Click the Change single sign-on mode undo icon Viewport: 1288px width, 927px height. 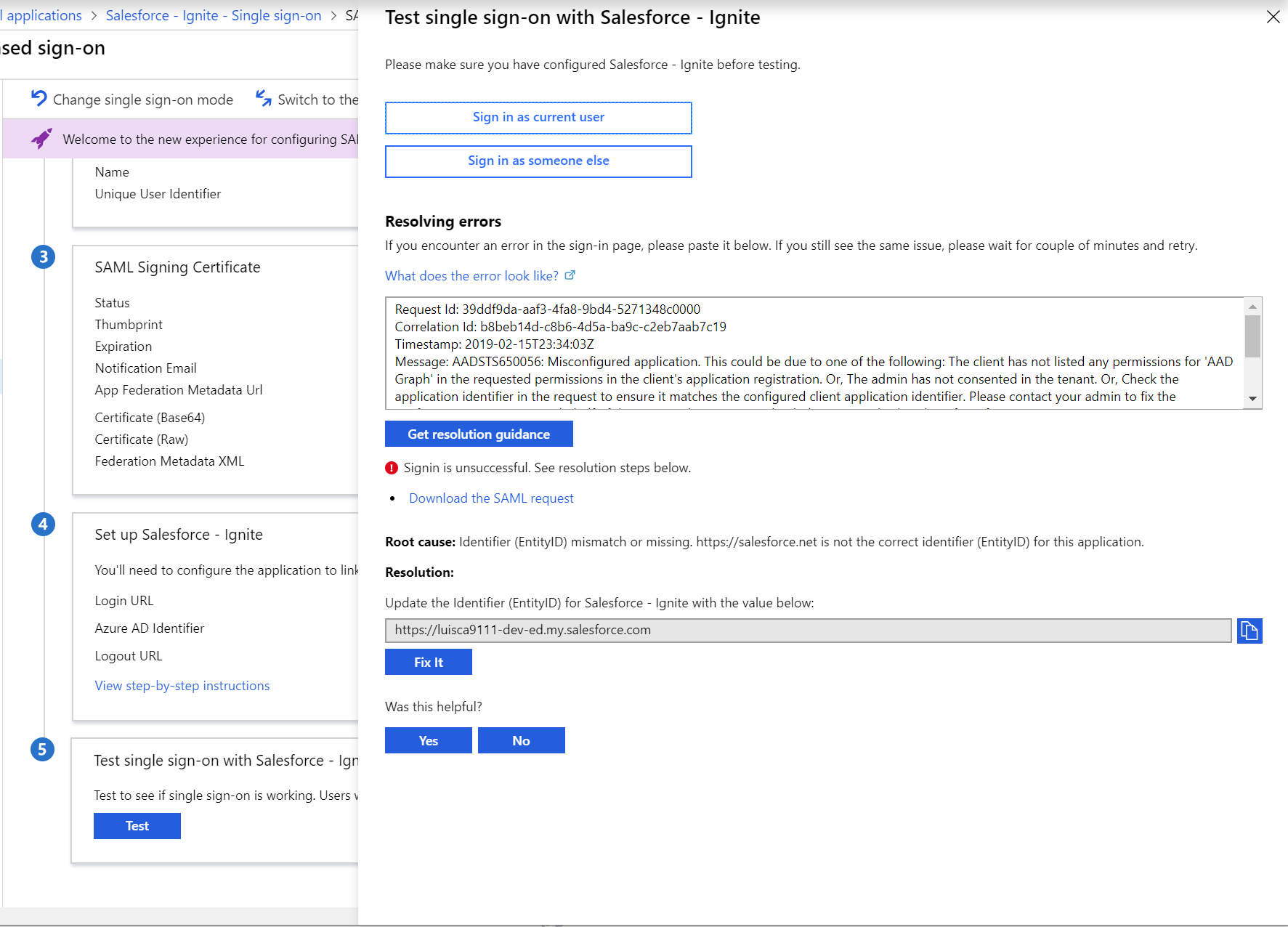coord(39,98)
